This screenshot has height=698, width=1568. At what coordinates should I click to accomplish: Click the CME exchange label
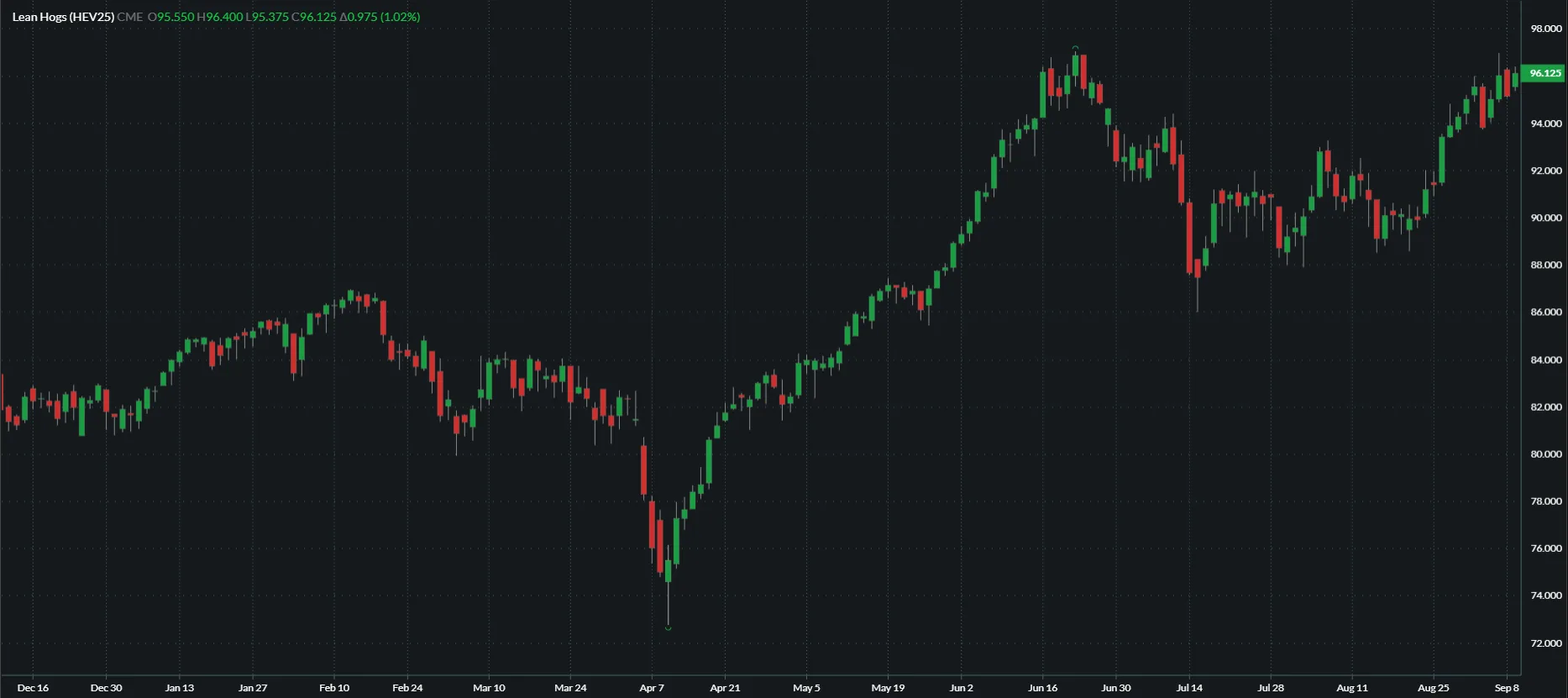[130, 17]
